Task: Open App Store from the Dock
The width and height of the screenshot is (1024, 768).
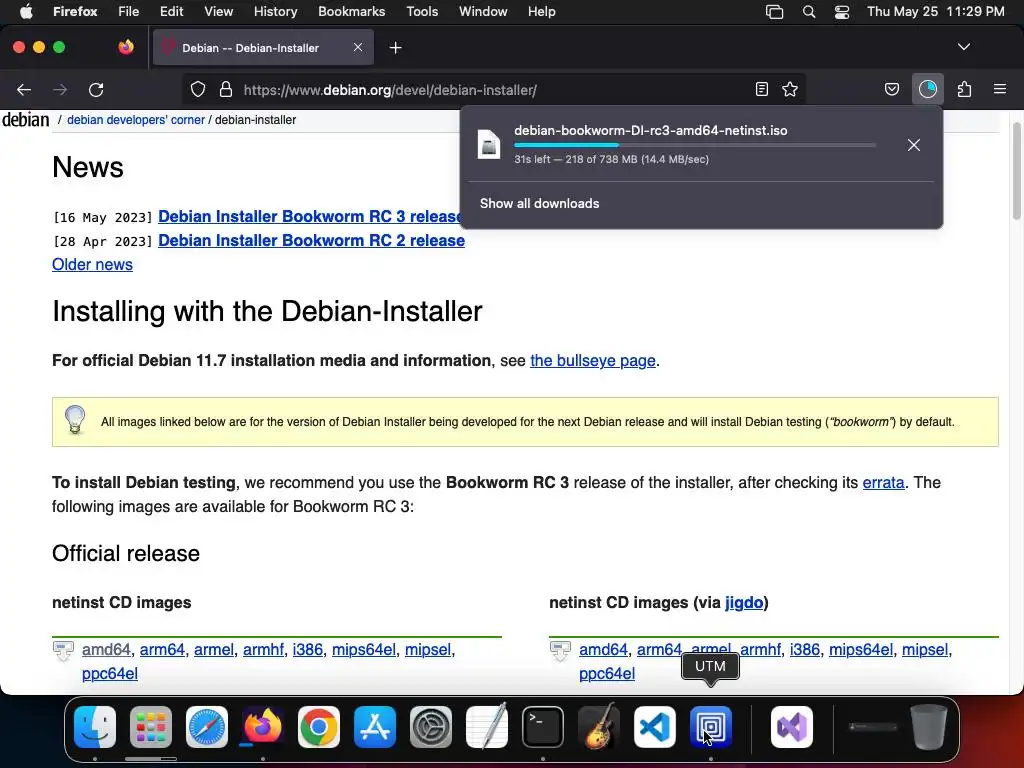Action: point(375,726)
